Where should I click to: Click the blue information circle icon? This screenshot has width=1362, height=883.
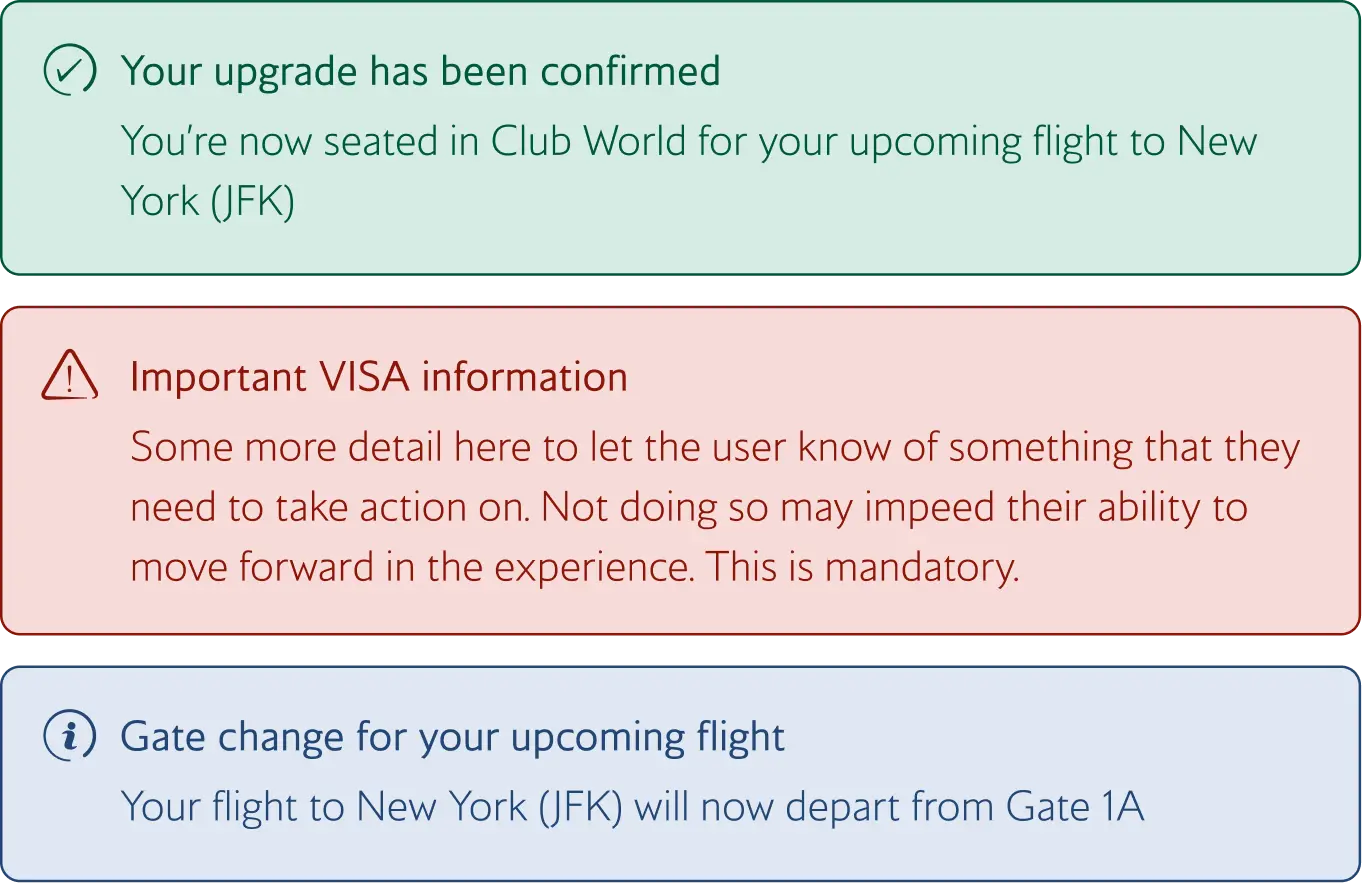(x=70, y=737)
